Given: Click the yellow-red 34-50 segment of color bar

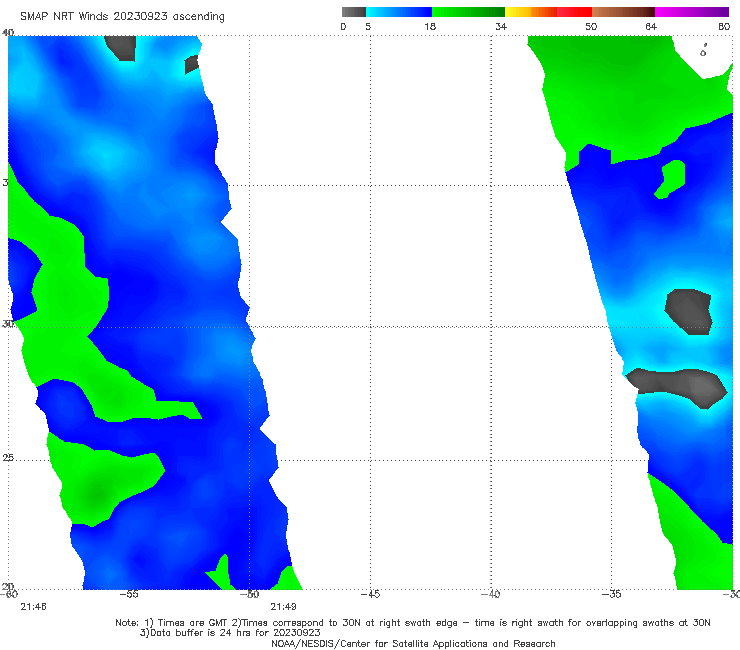Looking at the screenshot, I should tap(548, 12).
